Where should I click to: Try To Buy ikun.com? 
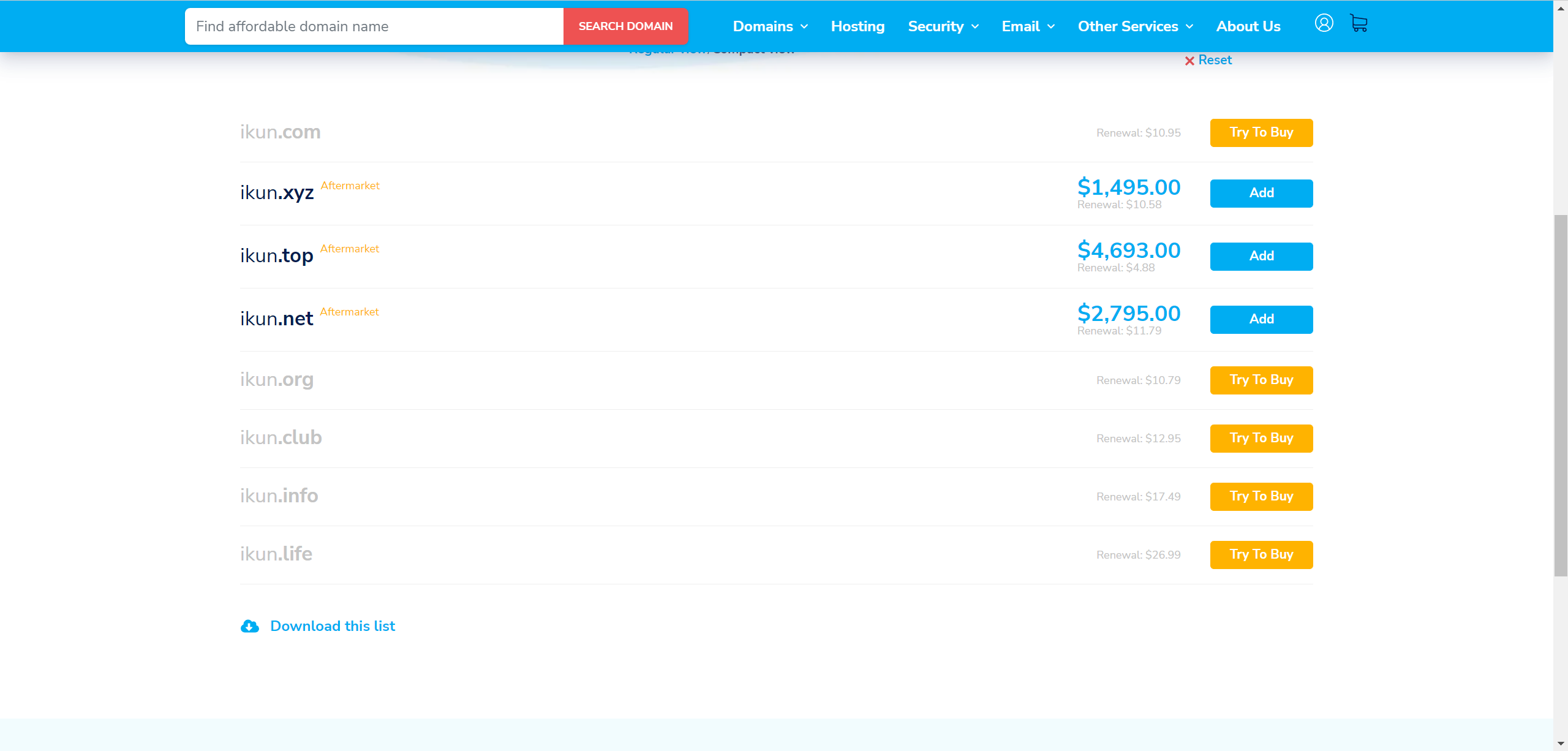click(x=1261, y=133)
